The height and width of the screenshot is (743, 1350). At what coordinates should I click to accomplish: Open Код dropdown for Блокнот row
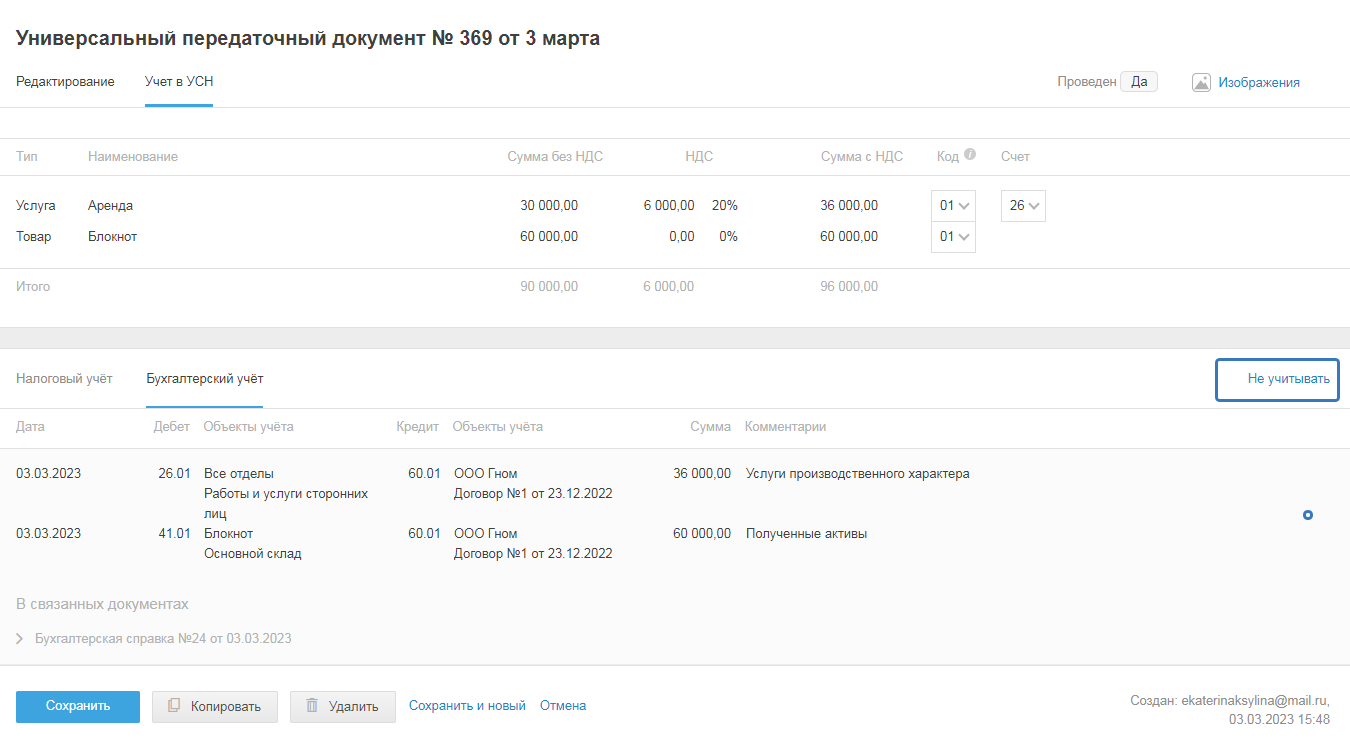pyautogui.click(x=954, y=237)
